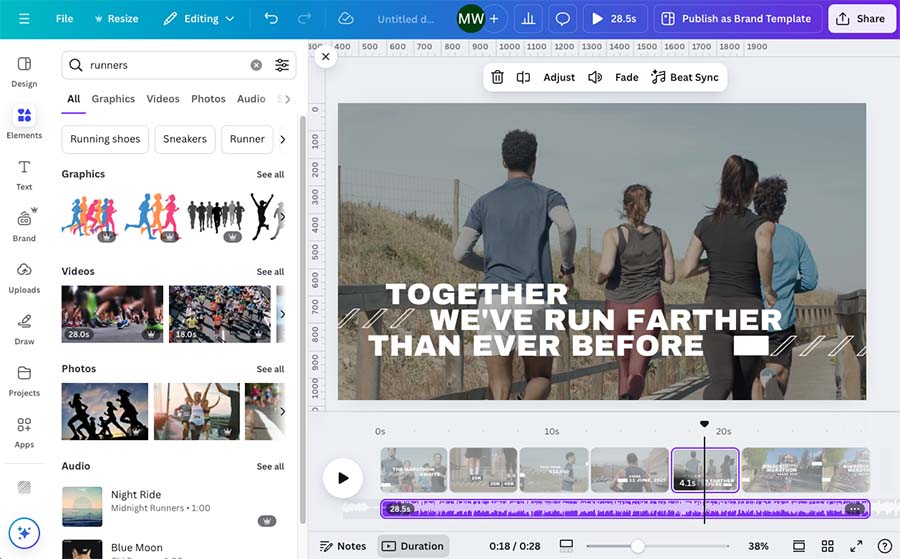Open the Elements side panel

pos(24,123)
